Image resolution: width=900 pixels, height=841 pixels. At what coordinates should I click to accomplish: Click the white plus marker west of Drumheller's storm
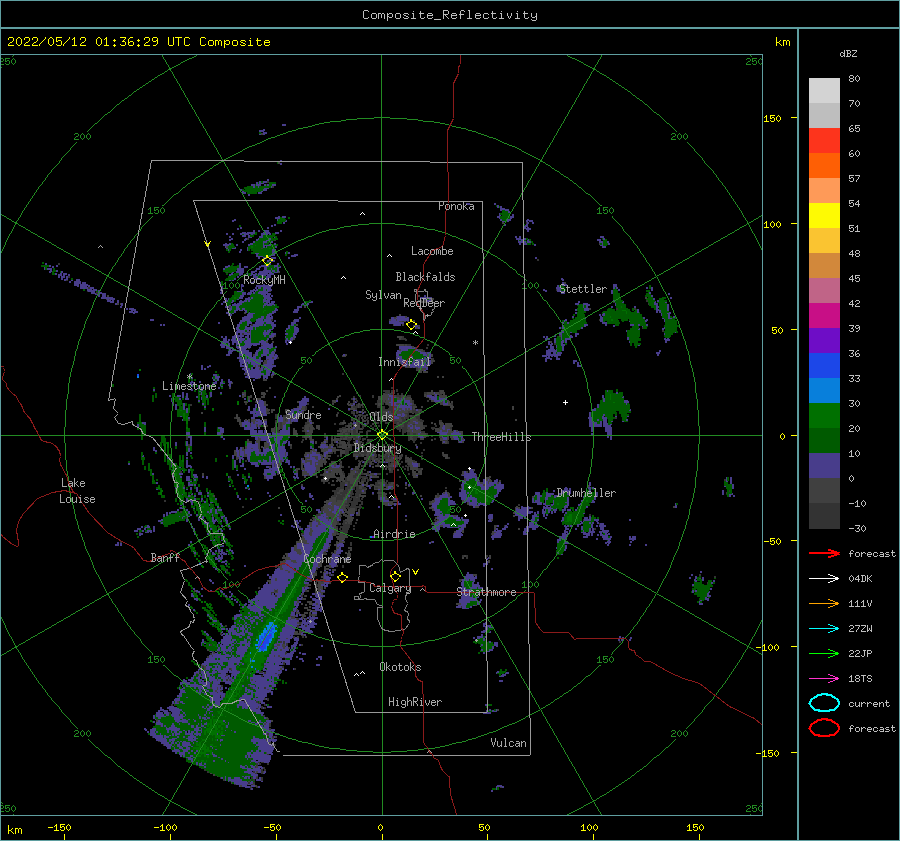coord(565,402)
